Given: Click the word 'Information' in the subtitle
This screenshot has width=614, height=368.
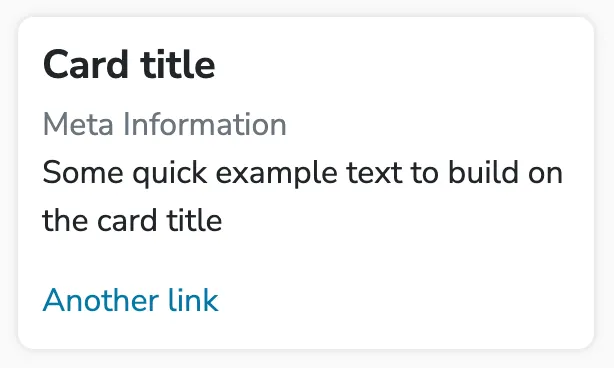Looking at the screenshot, I should click(205, 124).
